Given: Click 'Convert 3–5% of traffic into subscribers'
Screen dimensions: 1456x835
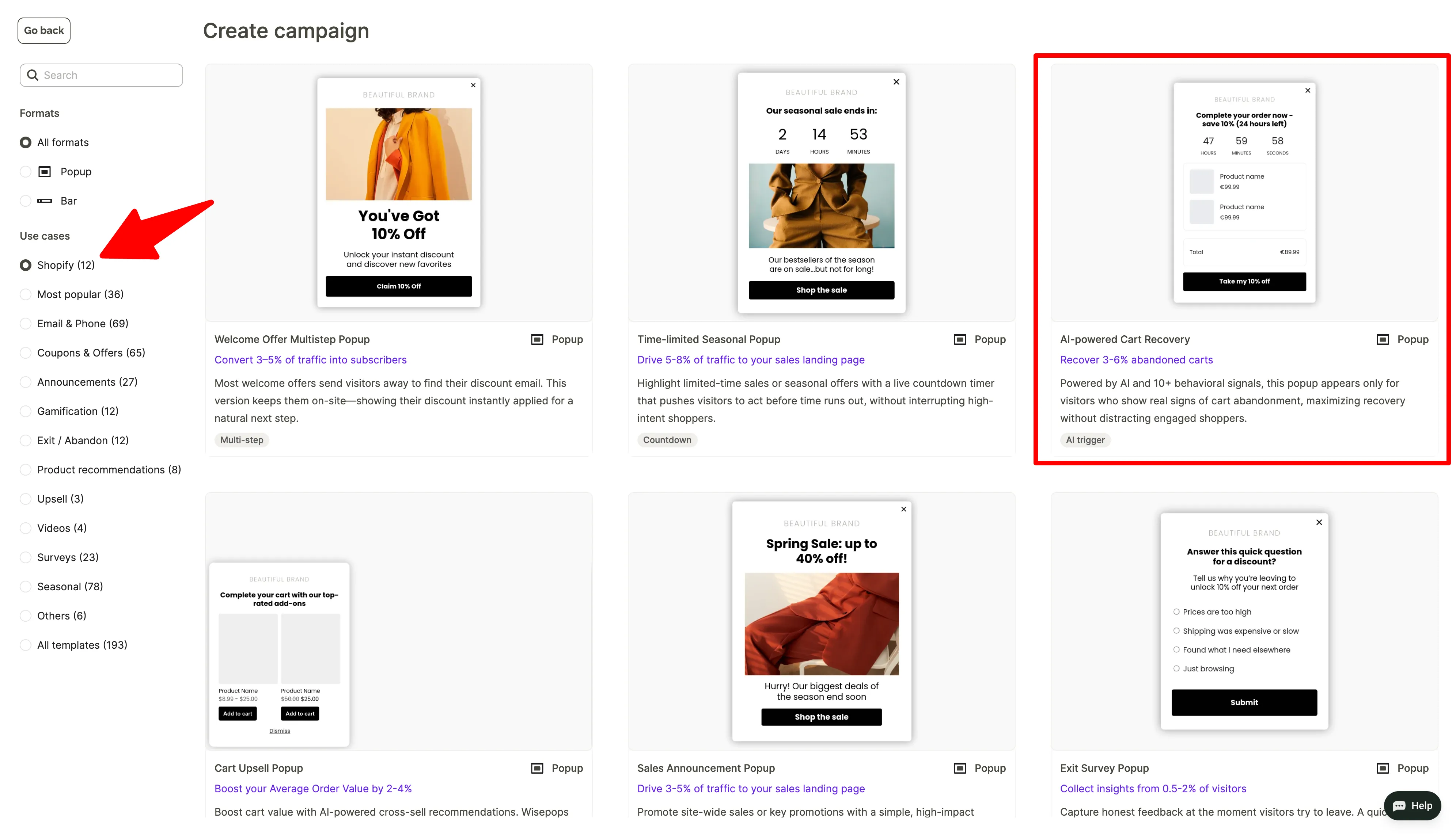Looking at the screenshot, I should [x=310, y=359].
